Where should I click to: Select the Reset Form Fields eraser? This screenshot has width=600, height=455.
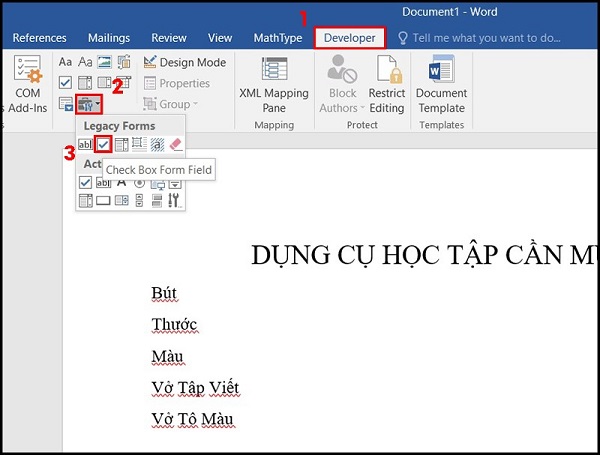pos(176,144)
